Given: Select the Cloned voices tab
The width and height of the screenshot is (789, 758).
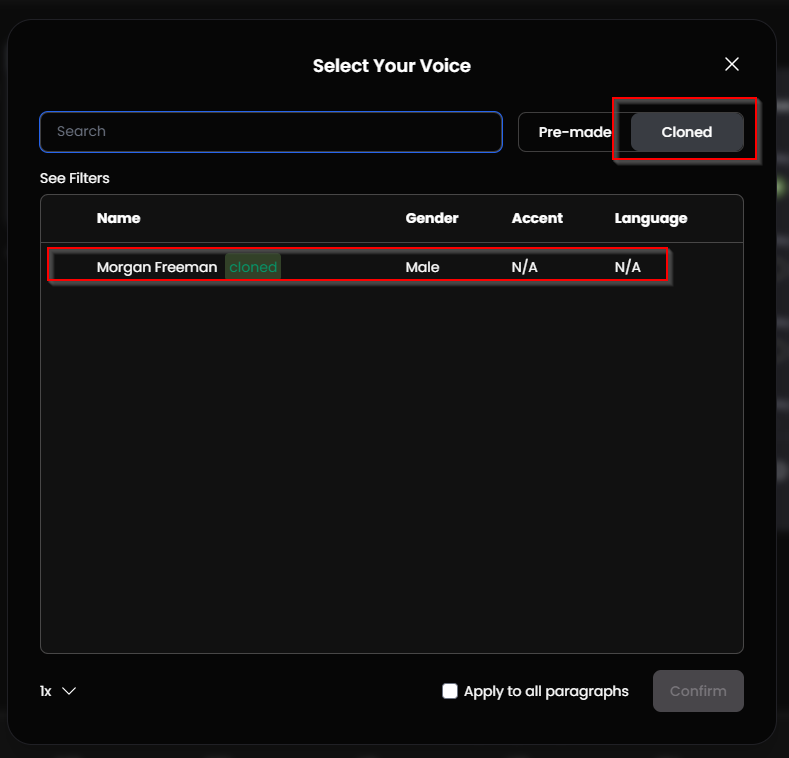Looking at the screenshot, I should [687, 132].
